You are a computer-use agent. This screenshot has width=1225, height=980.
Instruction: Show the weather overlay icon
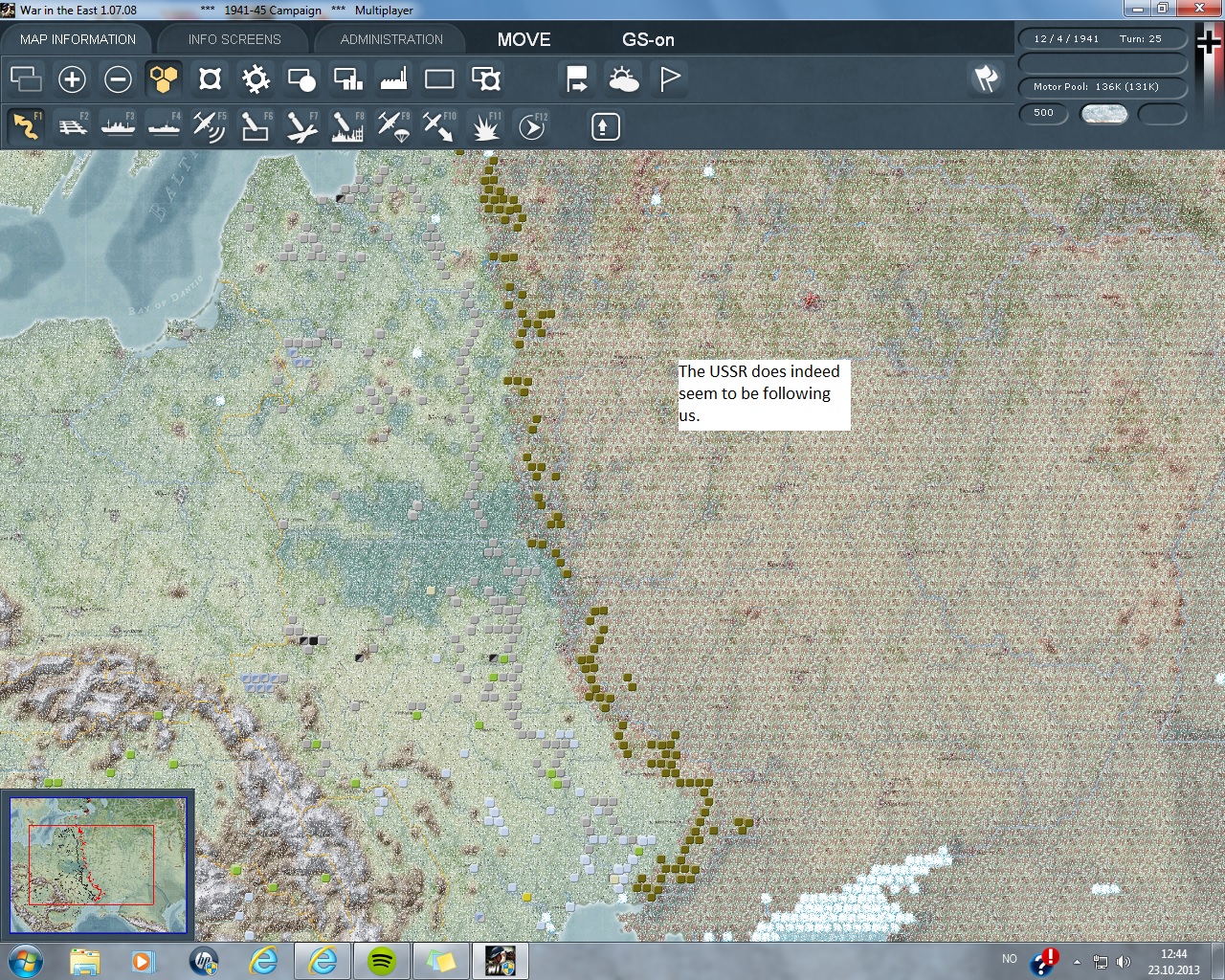tap(623, 78)
